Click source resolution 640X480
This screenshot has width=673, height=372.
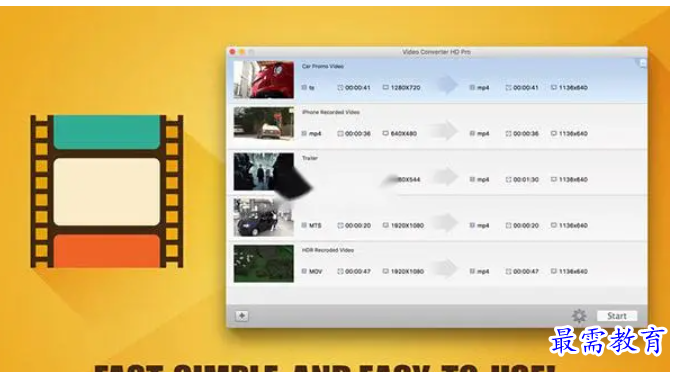coord(403,133)
